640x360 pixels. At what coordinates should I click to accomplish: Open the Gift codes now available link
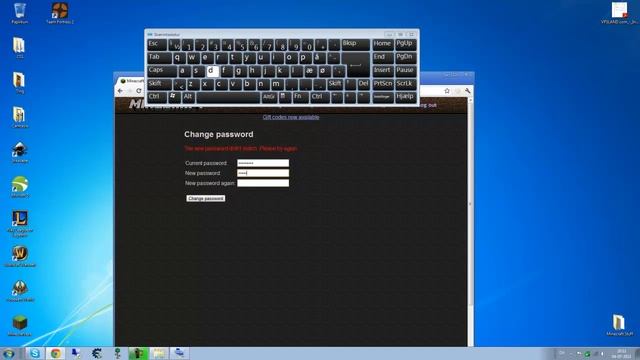[x=291, y=117]
